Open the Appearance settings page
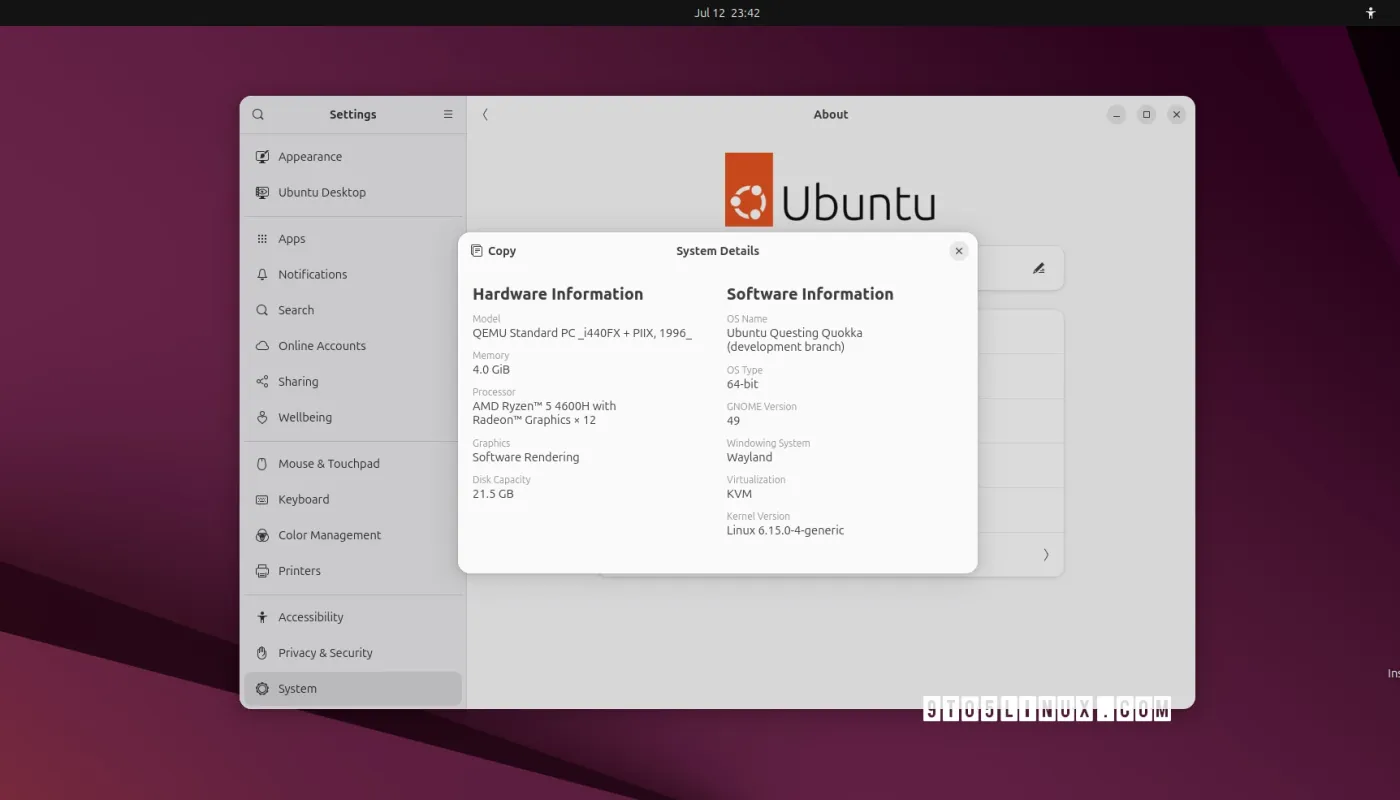The height and width of the screenshot is (800, 1400). [353, 157]
